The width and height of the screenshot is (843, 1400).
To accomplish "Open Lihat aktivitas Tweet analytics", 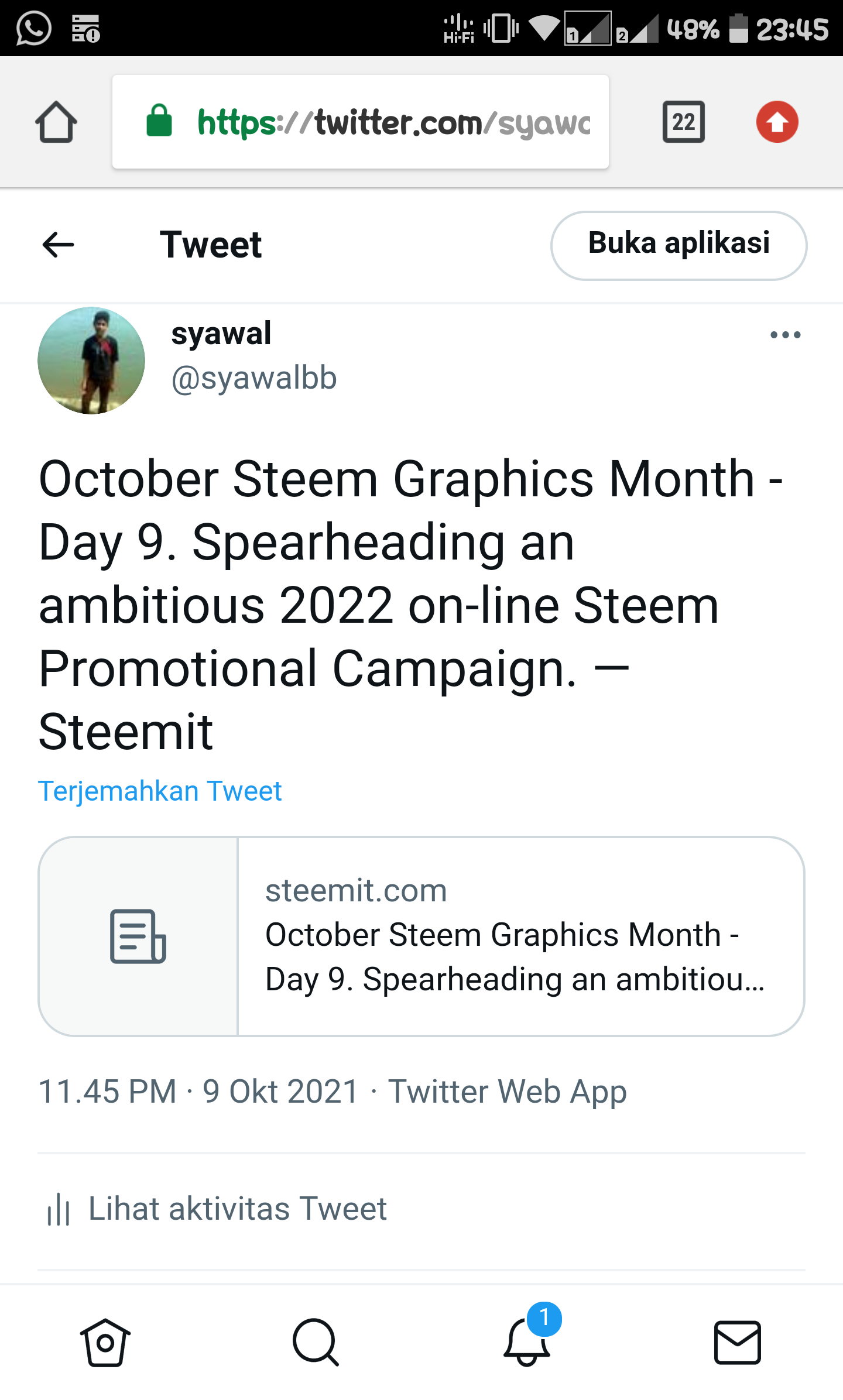I will click(x=217, y=1209).
